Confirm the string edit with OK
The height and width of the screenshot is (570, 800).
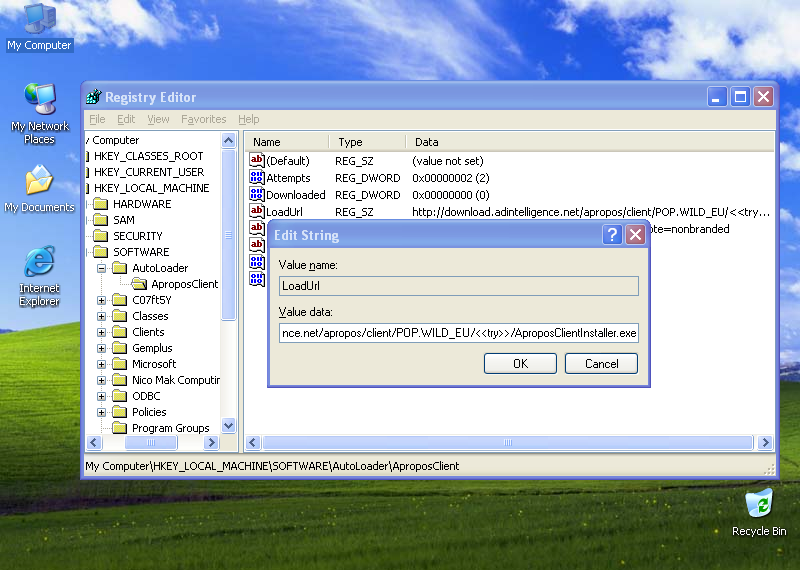pyautogui.click(x=520, y=363)
